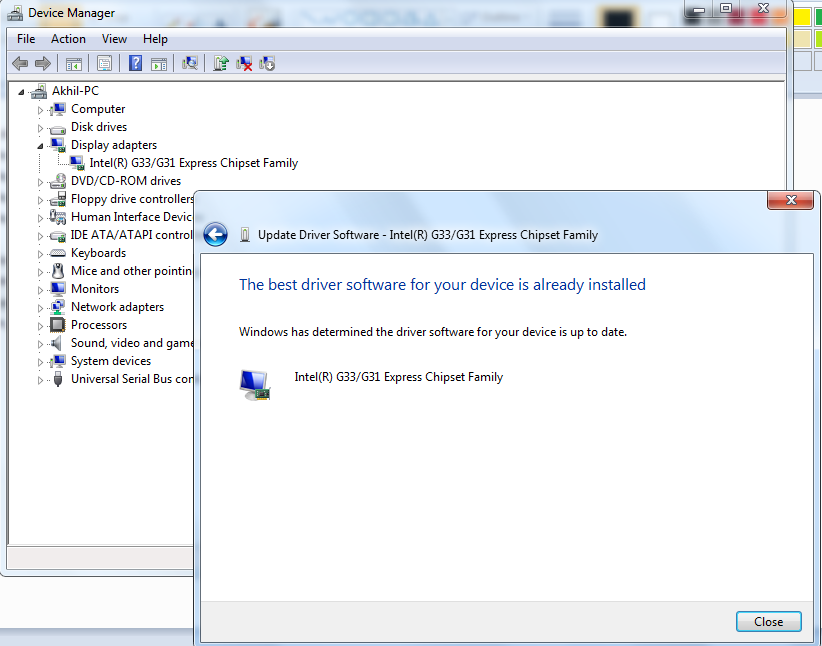The image size is (822, 646).
Task: Click the Keyboards category icon
Action: [x=57, y=253]
